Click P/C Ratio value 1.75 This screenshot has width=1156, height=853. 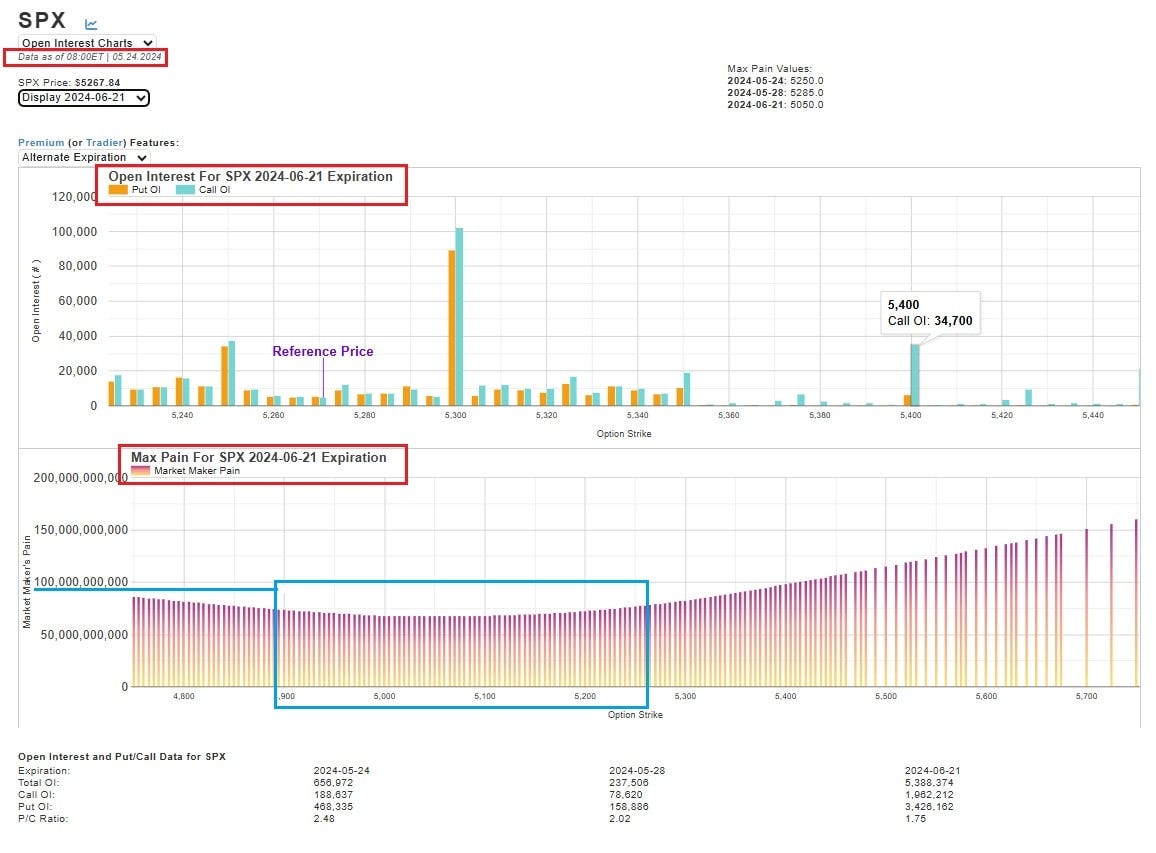[915, 818]
